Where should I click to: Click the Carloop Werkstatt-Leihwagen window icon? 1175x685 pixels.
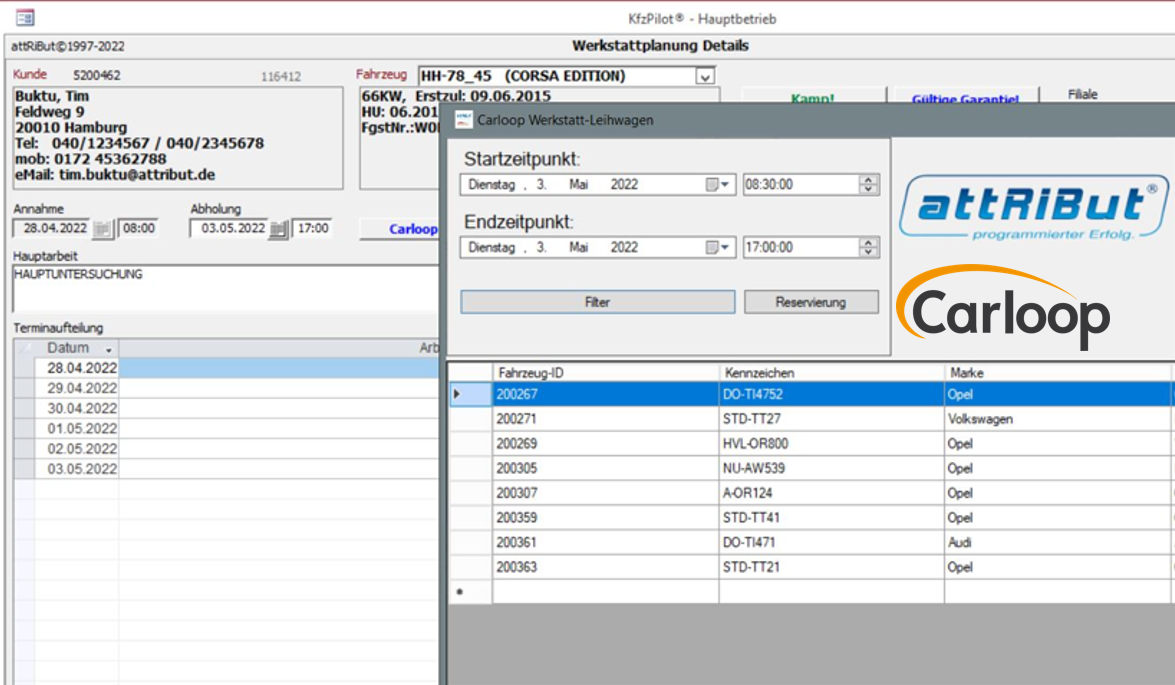464,119
